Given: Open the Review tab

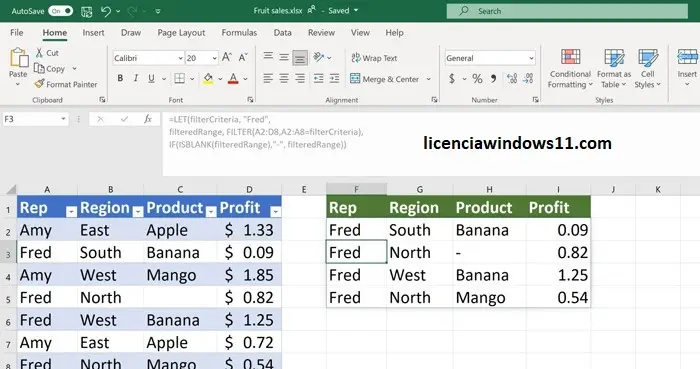Looking at the screenshot, I should tap(321, 33).
